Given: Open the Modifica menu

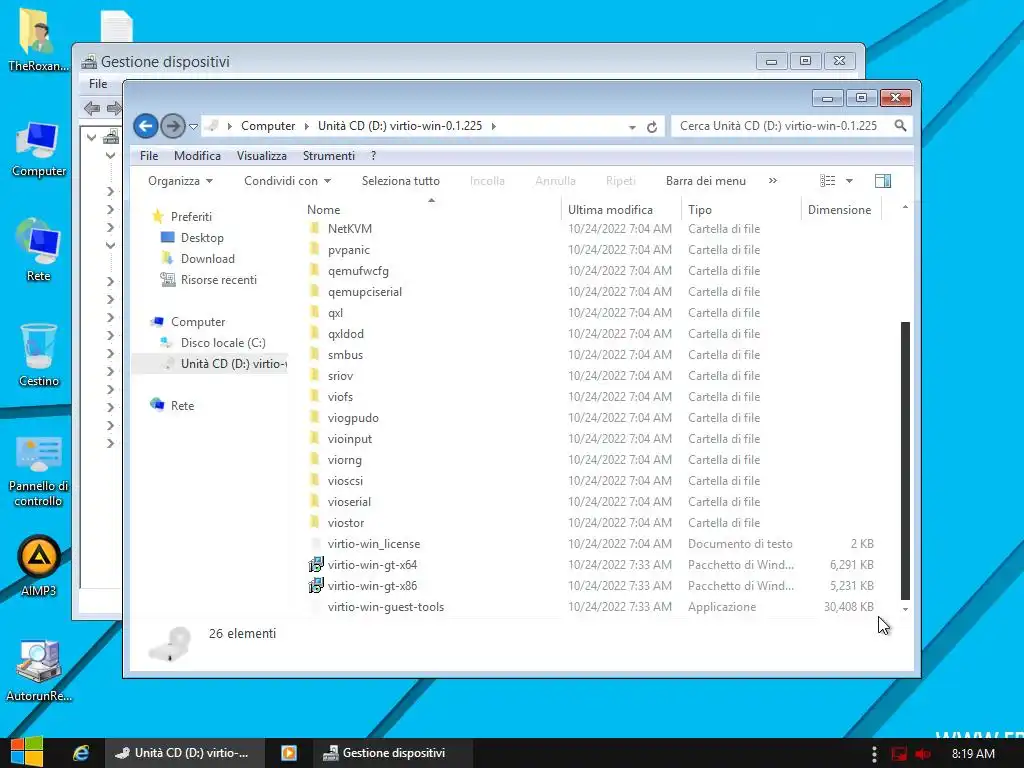Looking at the screenshot, I should point(197,155).
